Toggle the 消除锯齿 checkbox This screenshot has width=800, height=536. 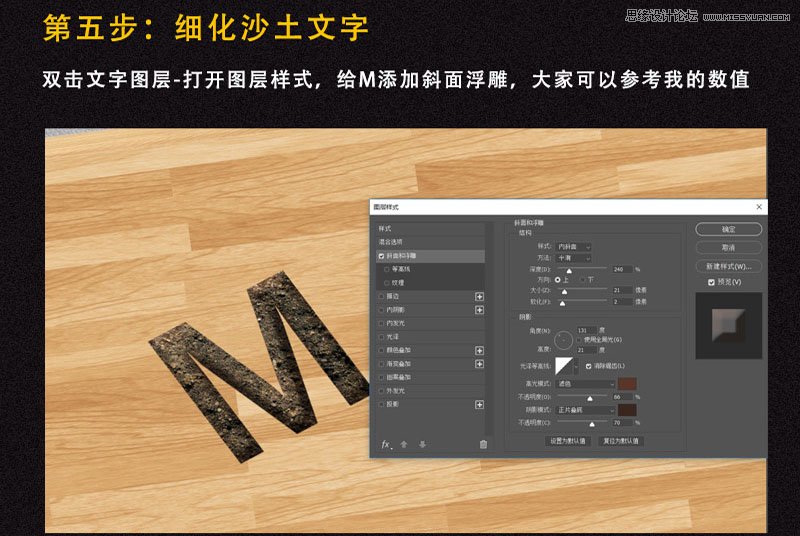click(588, 366)
